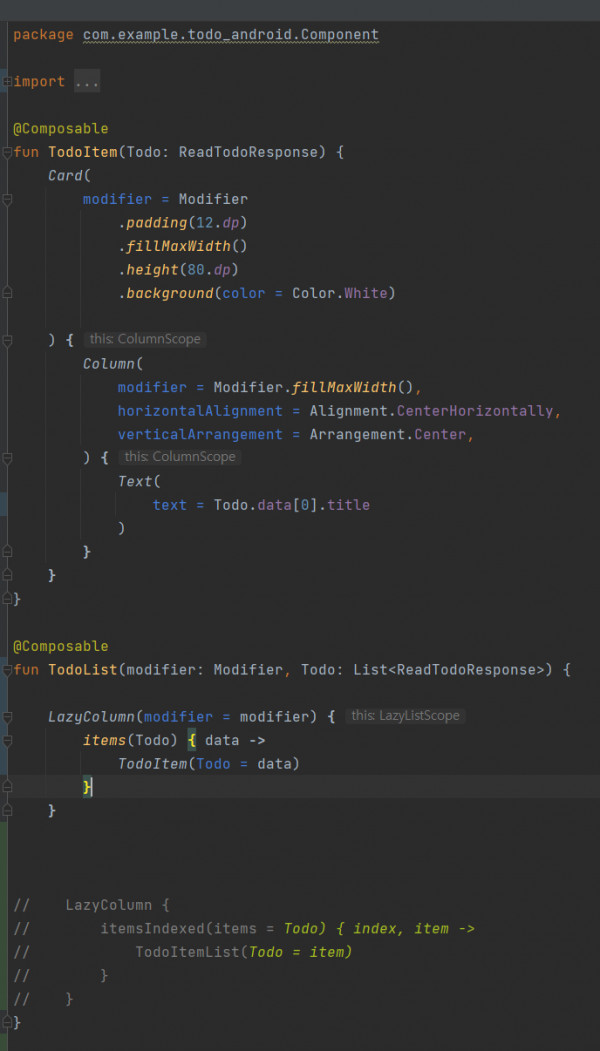Viewport: 600px width, 1051px height.
Task: Click the LazyColumn call in TodoList
Action: coord(91,717)
